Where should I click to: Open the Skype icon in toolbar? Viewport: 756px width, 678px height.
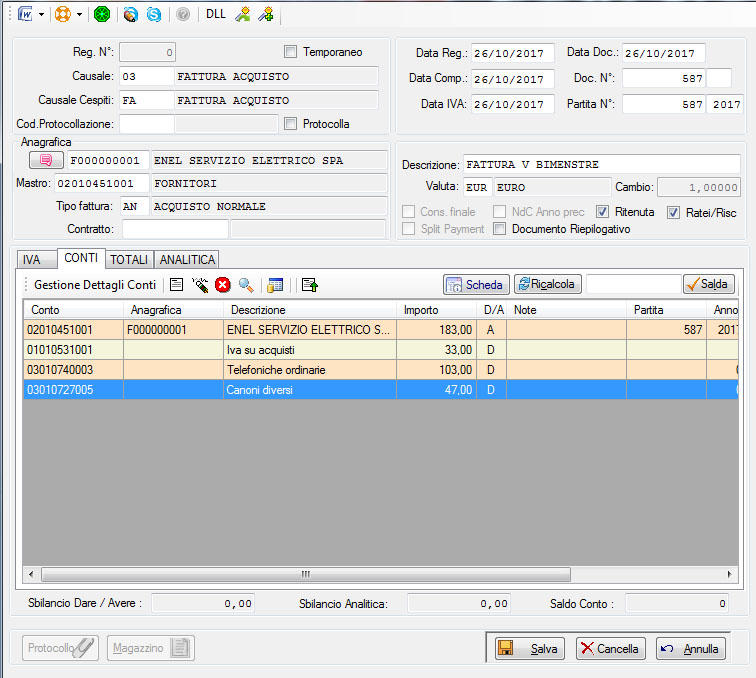[x=154, y=14]
